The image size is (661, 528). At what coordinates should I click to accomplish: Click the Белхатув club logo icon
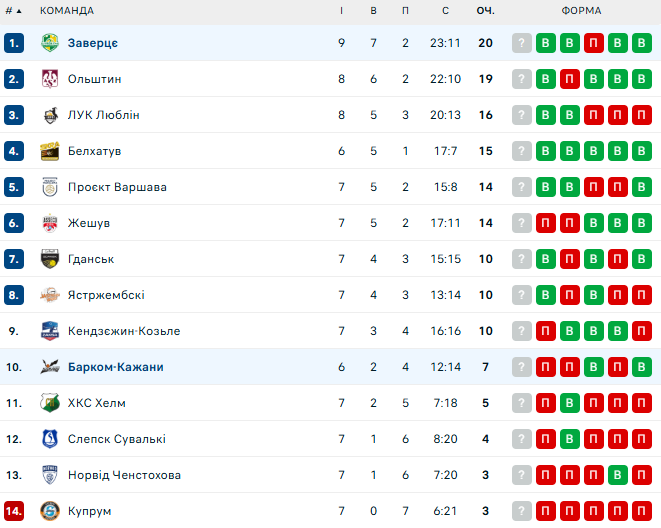click(x=50, y=151)
